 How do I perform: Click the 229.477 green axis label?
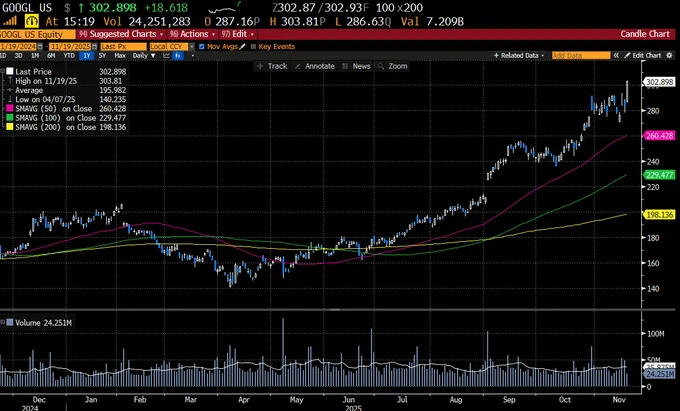(x=659, y=175)
